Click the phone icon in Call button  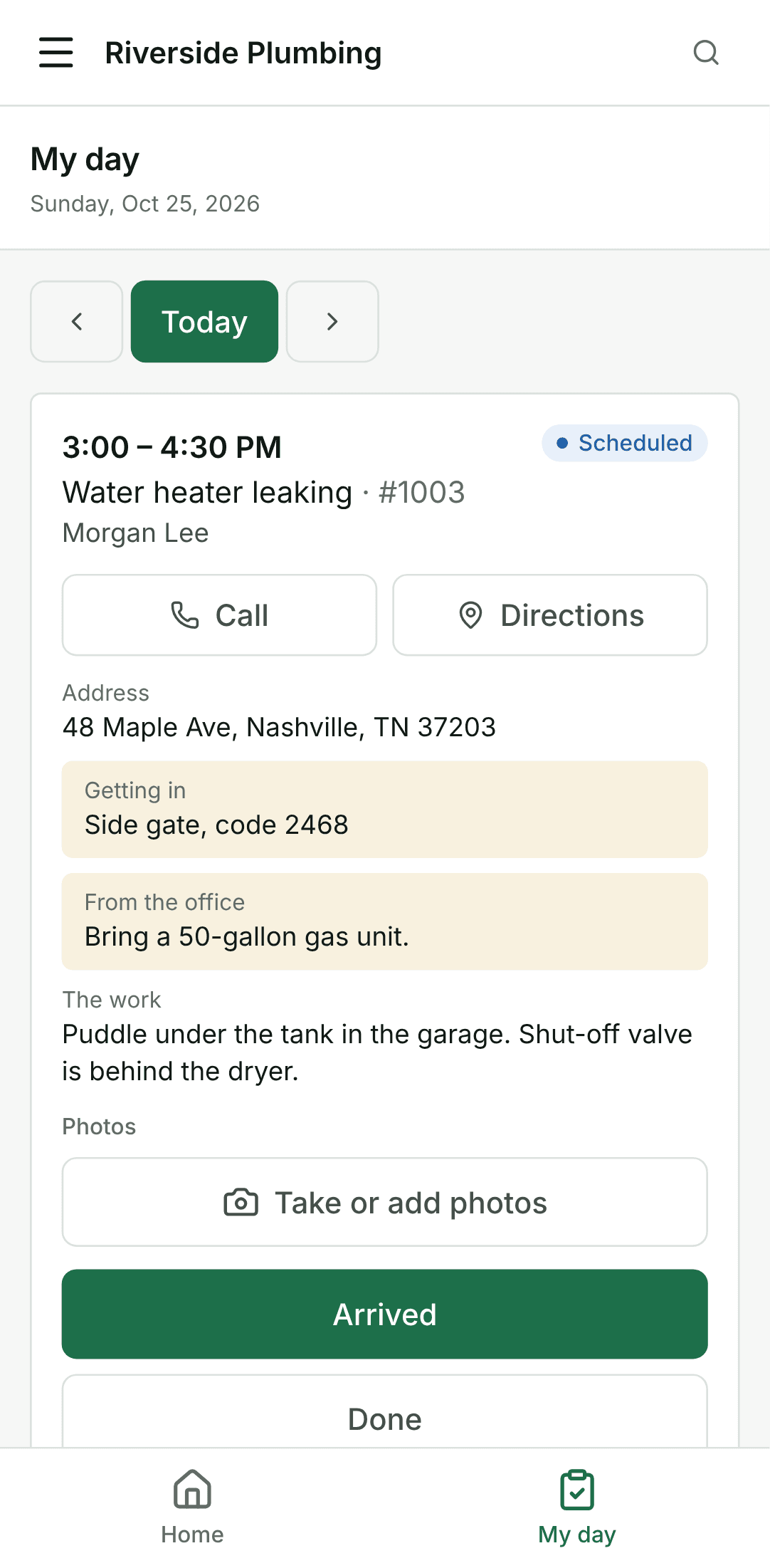(x=185, y=615)
